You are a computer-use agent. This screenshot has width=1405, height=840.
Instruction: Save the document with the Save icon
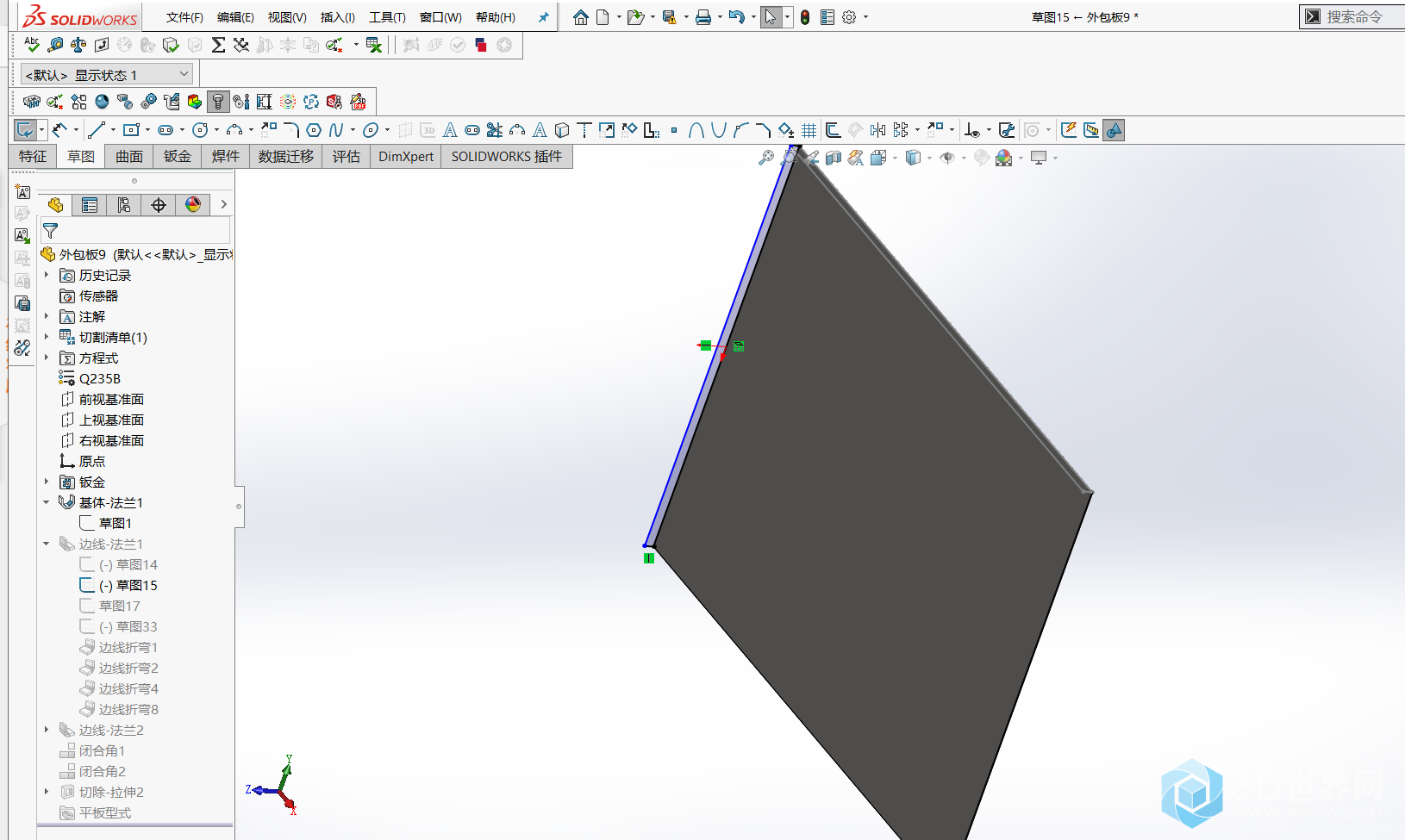pyautogui.click(x=669, y=17)
